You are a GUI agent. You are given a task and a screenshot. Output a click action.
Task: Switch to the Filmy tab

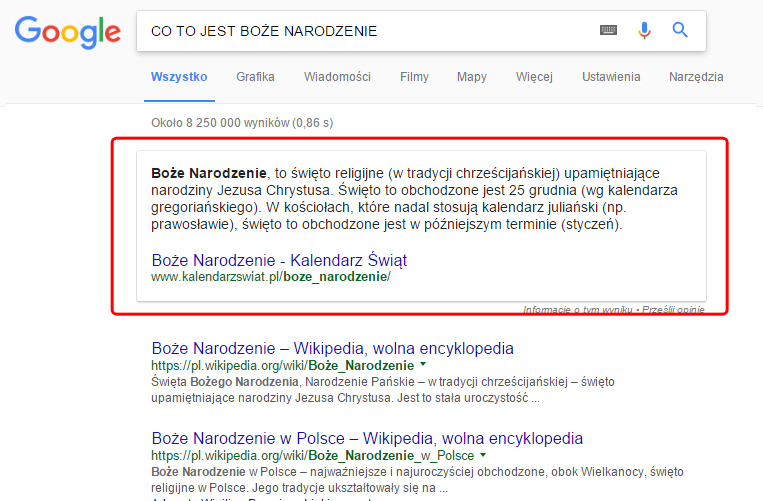tap(414, 77)
